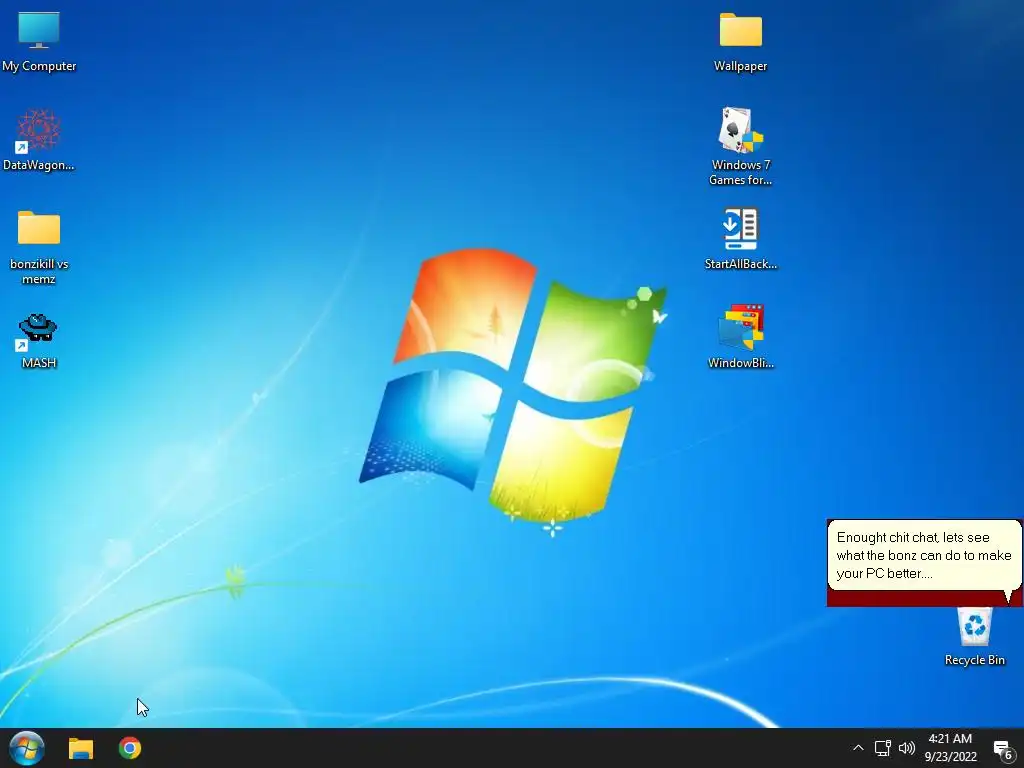Click the MASH shortcut icon
This screenshot has height=768, width=1024.
click(37, 331)
